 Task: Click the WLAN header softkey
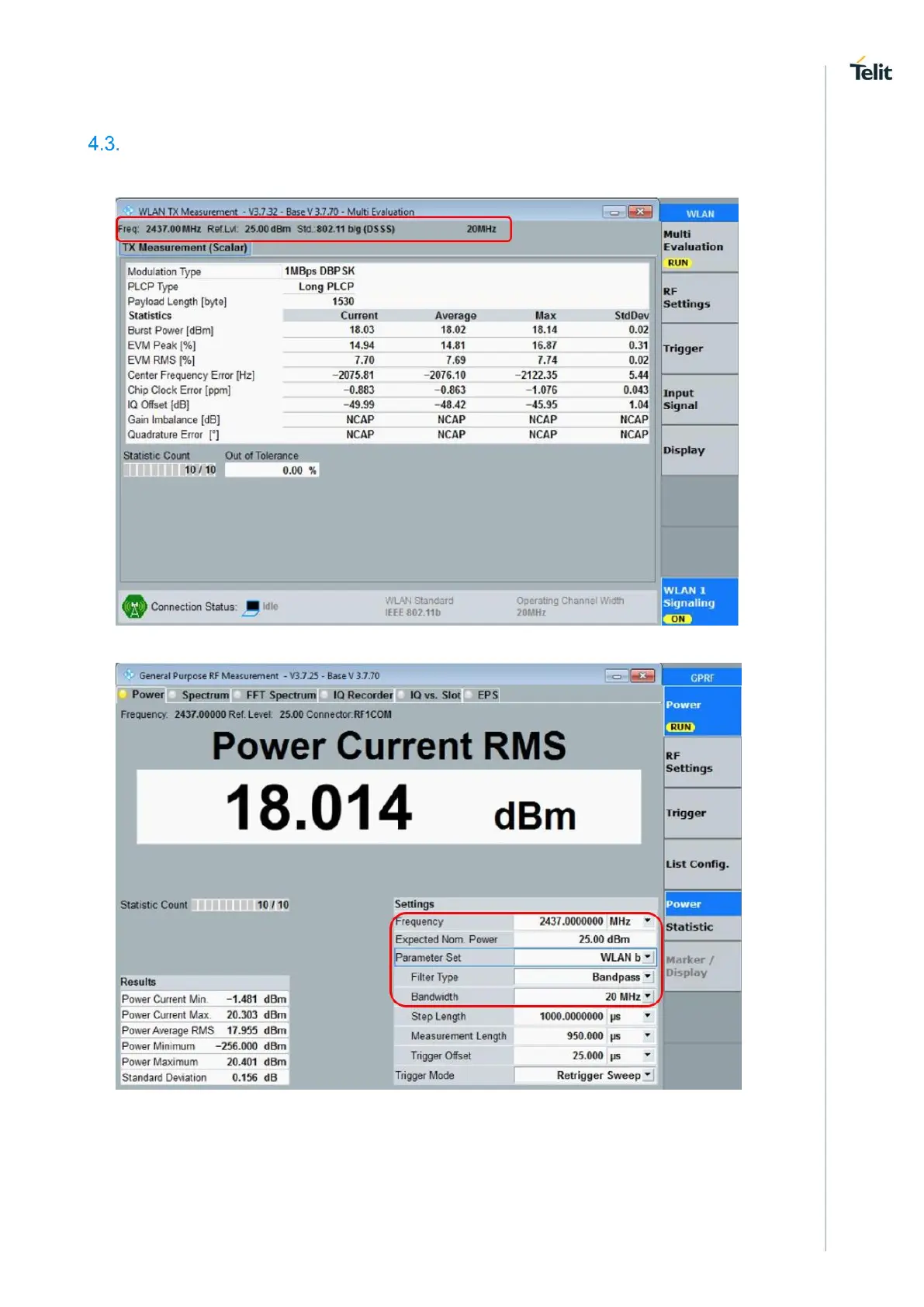(699, 213)
